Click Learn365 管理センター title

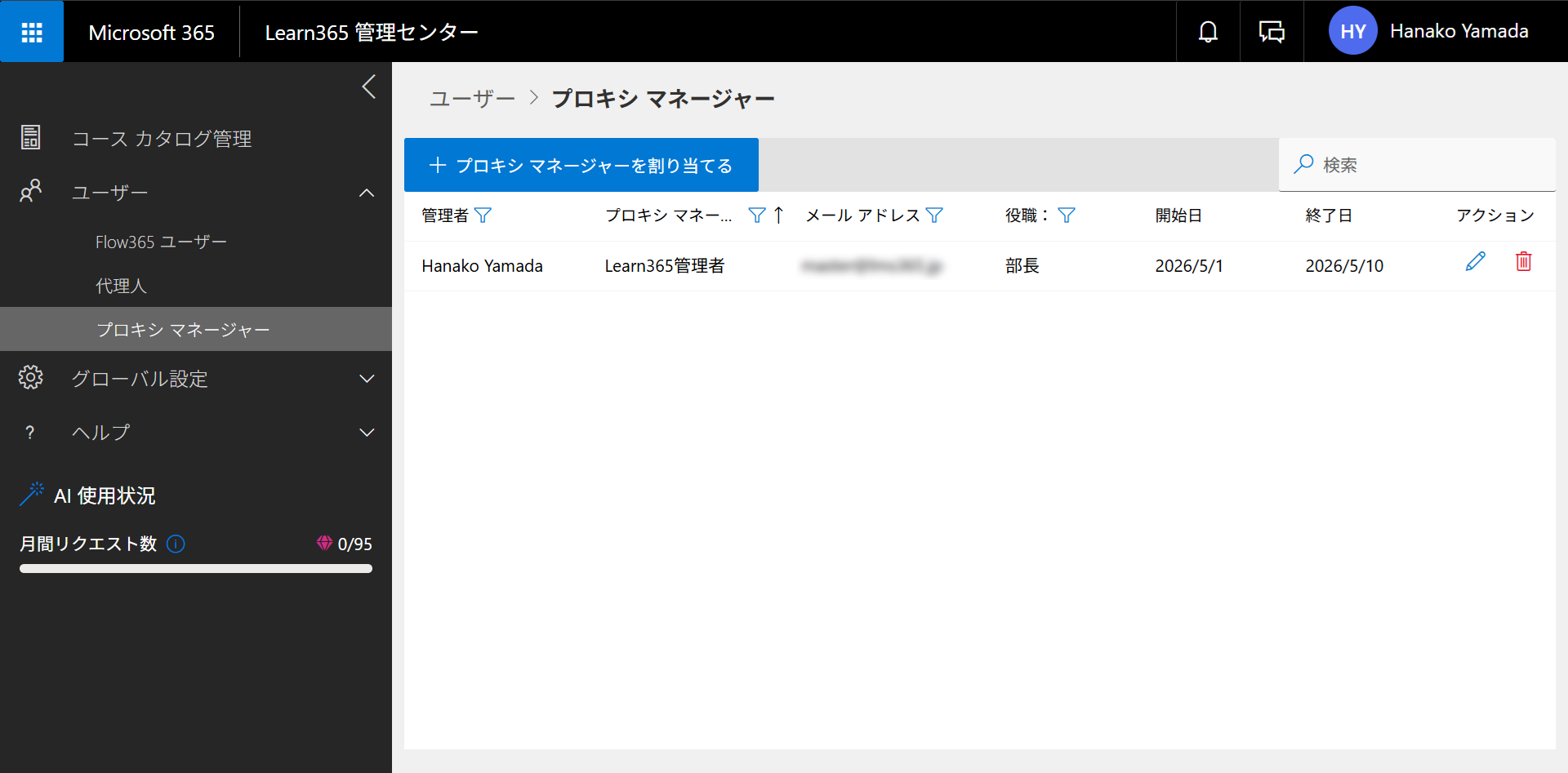[x=372, y=33]
